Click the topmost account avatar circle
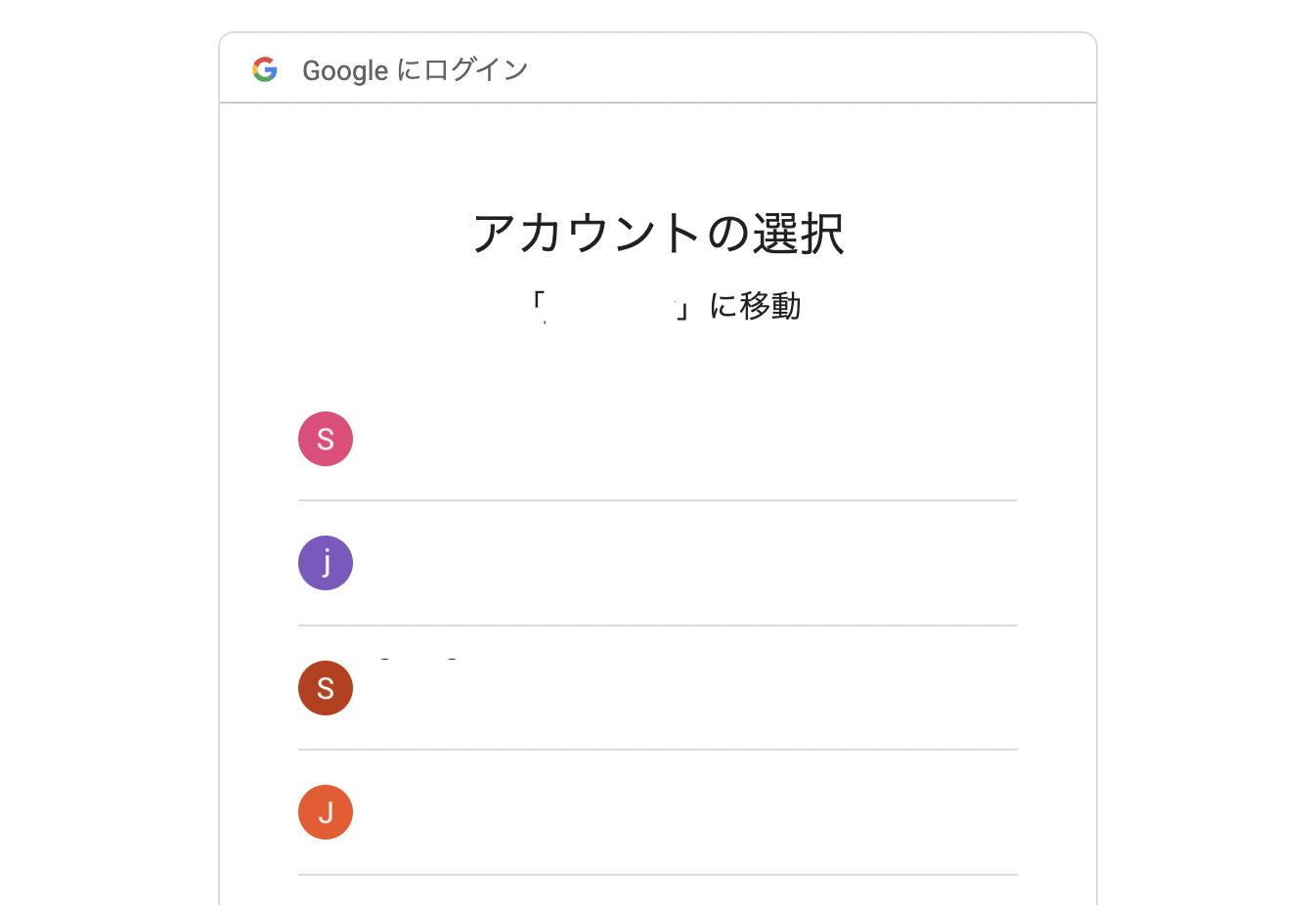Screen dimensions: 1316x905 (326, 439)
